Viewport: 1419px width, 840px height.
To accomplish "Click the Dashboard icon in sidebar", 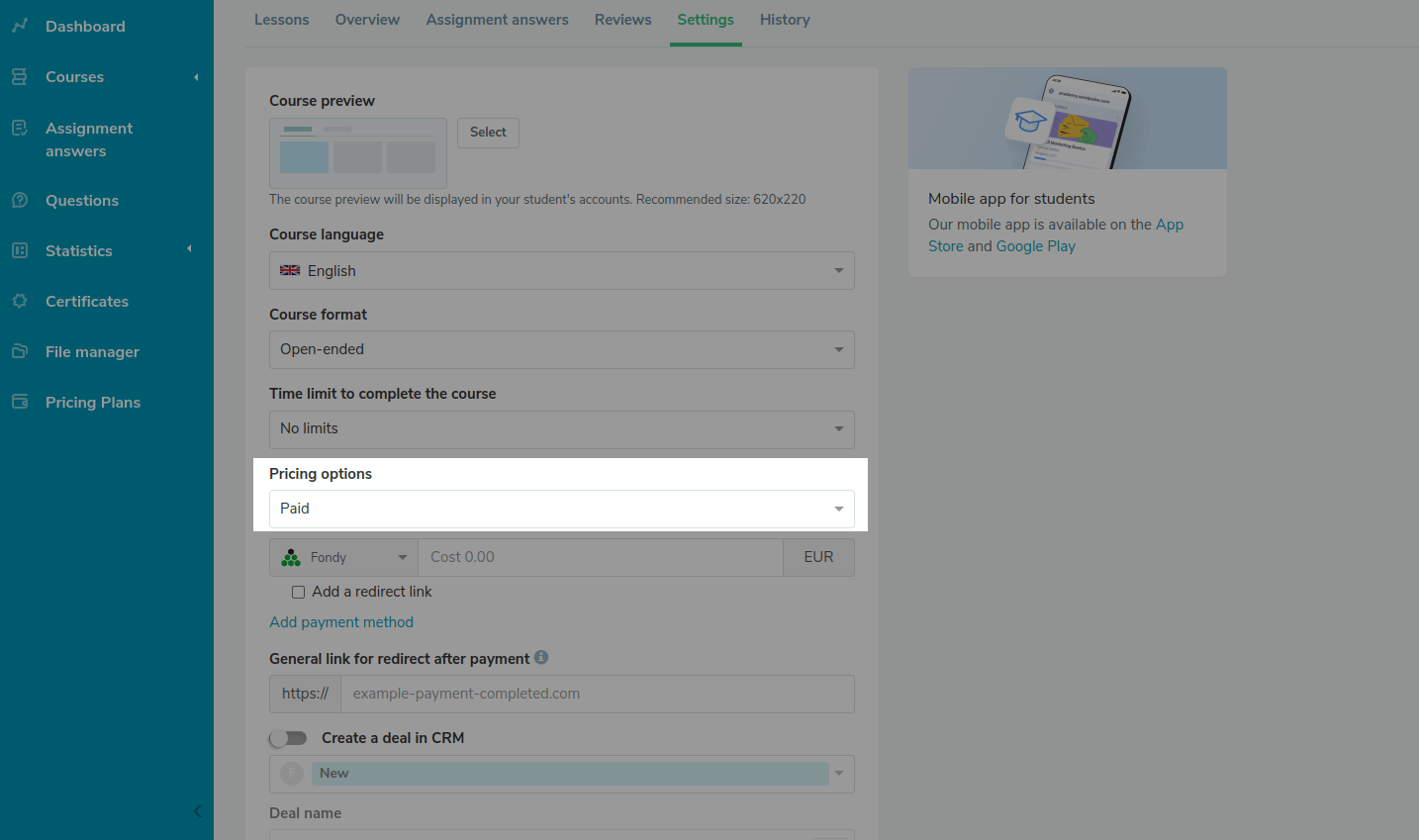I will click(20, 26).
